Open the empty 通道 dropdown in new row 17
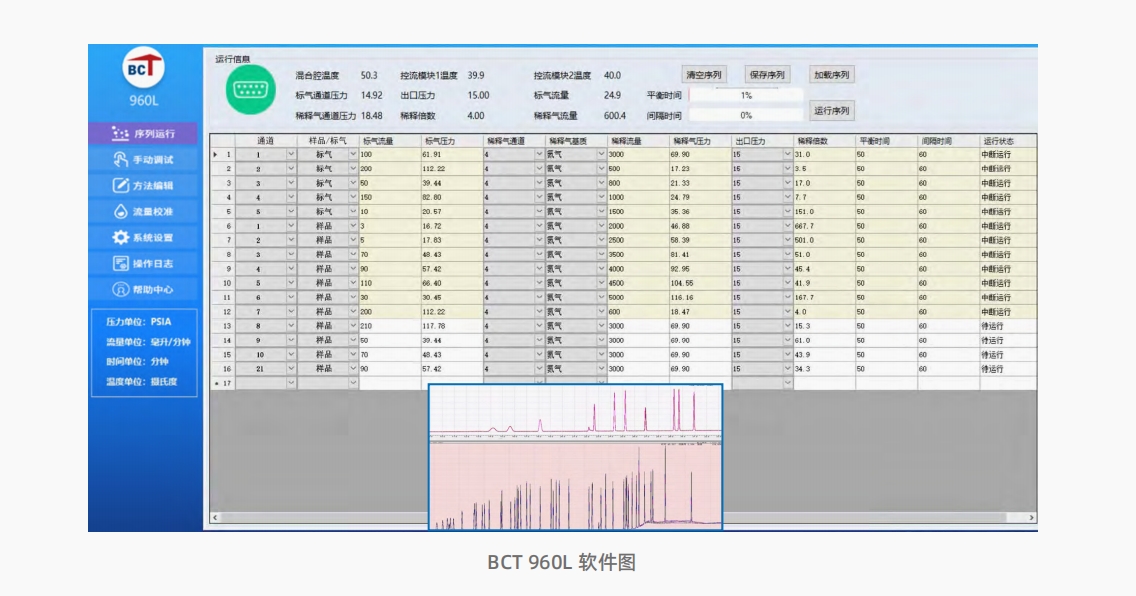This screenshot has width=1136, height=596. pos(291,383)
